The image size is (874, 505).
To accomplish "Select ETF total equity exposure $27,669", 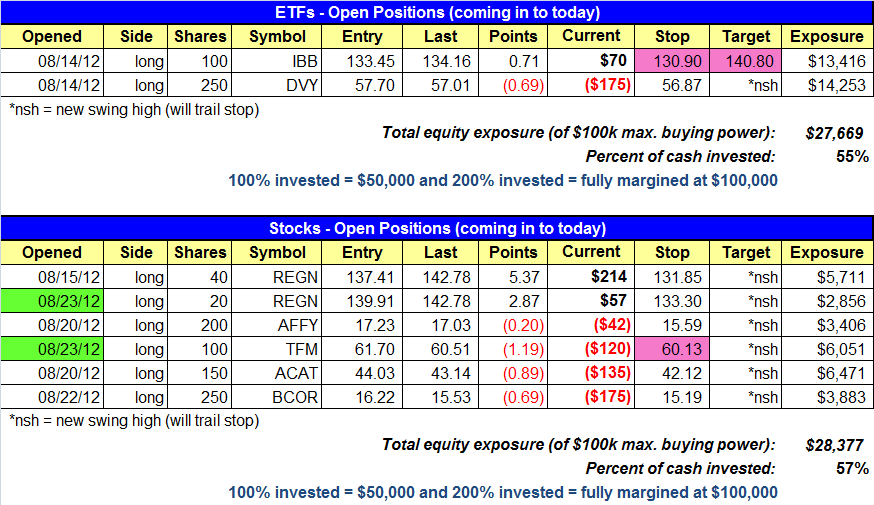I will pyautogui.click(x=834, y=133).
